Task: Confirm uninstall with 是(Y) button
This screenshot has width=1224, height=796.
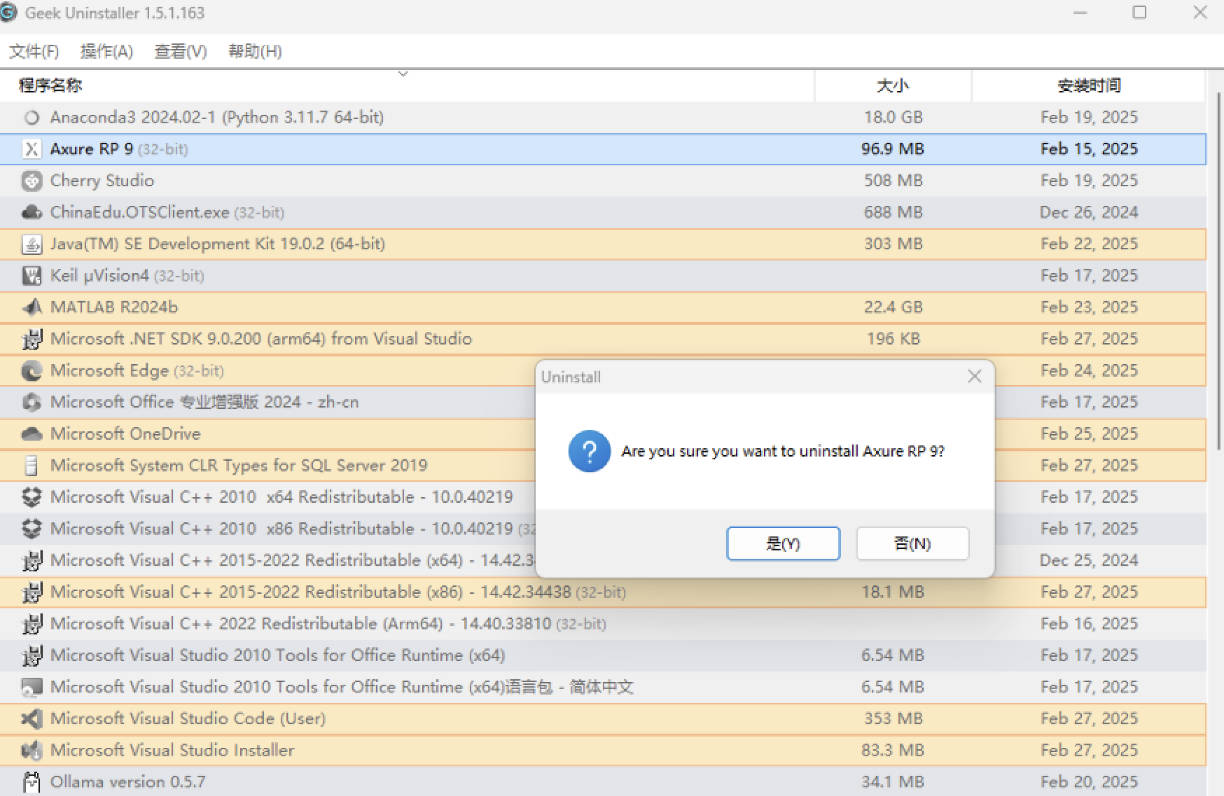Action: pyautogui.click(x=783, y=543)
